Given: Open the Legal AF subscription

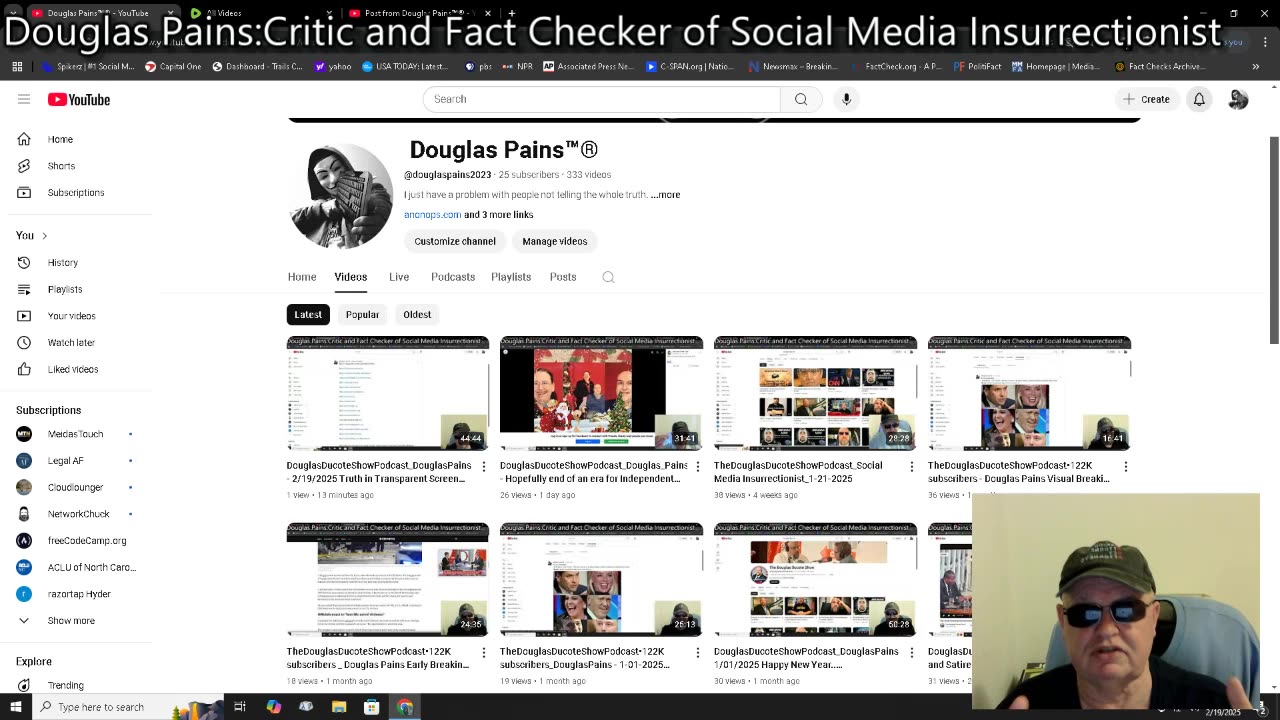Looking at the screenshot, I should pyautogui.click(x=78, y=460).
